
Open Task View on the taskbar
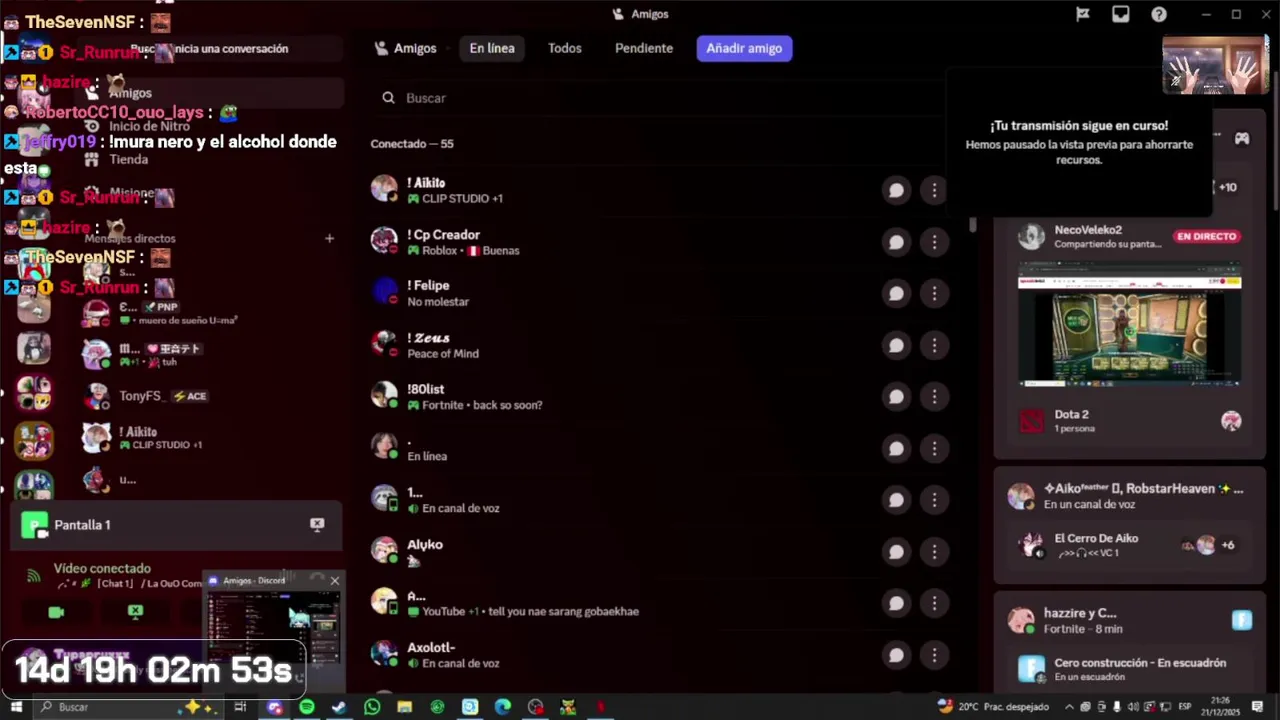240,707
